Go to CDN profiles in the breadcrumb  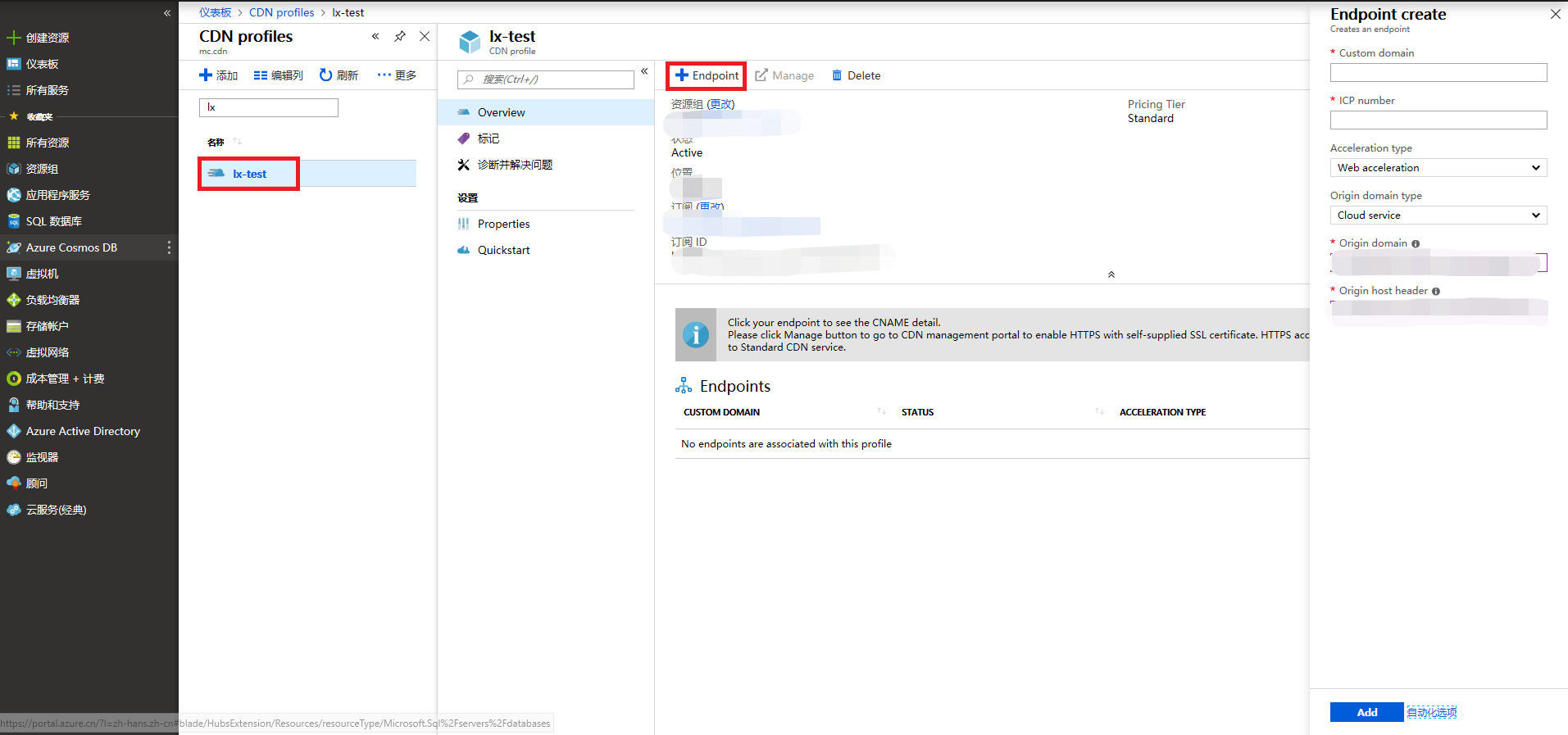282,12
